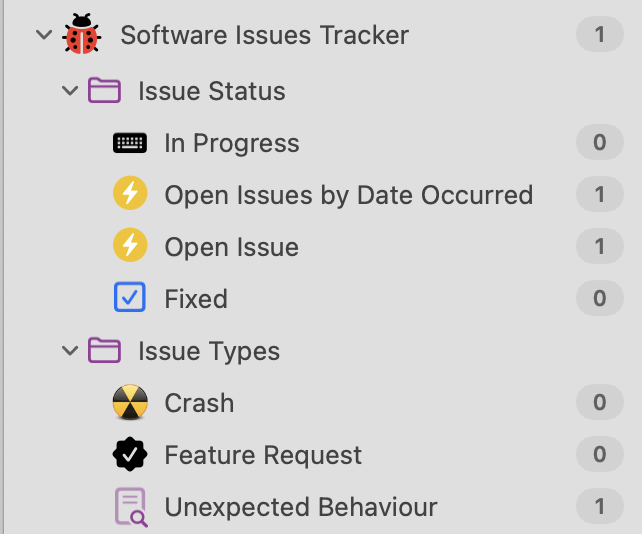This screenshot has width=642, height=534.
Task: Click lightning icon beside Open Issues by Date Occurred
Action: (x=130, y=194)
